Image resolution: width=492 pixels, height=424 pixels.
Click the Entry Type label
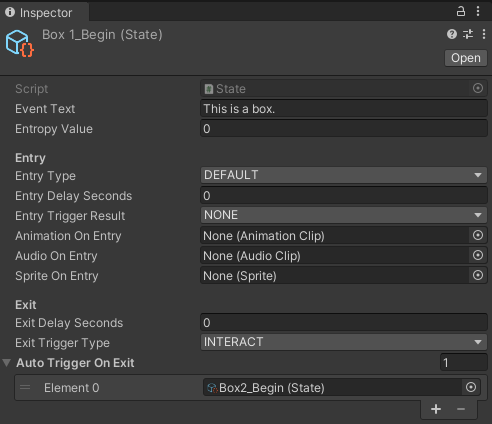point(45,176)
